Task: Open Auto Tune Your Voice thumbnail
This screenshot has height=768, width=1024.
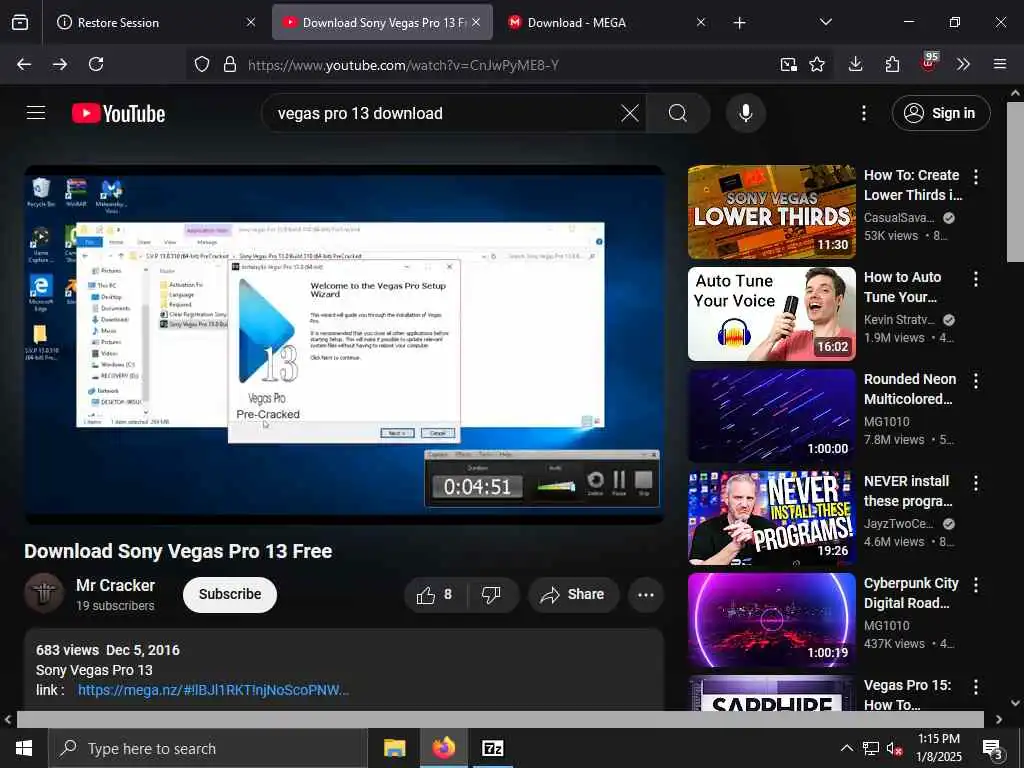Action: click(x=771, y=313)
